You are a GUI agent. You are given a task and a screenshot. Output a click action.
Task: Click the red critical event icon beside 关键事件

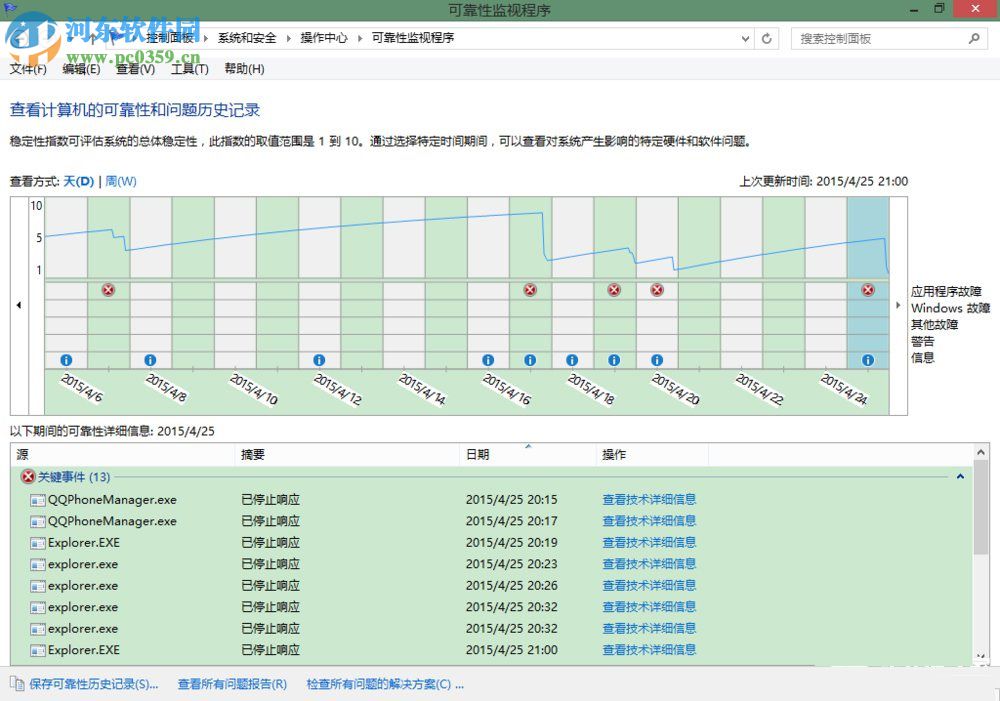click(x=28, y=477)
